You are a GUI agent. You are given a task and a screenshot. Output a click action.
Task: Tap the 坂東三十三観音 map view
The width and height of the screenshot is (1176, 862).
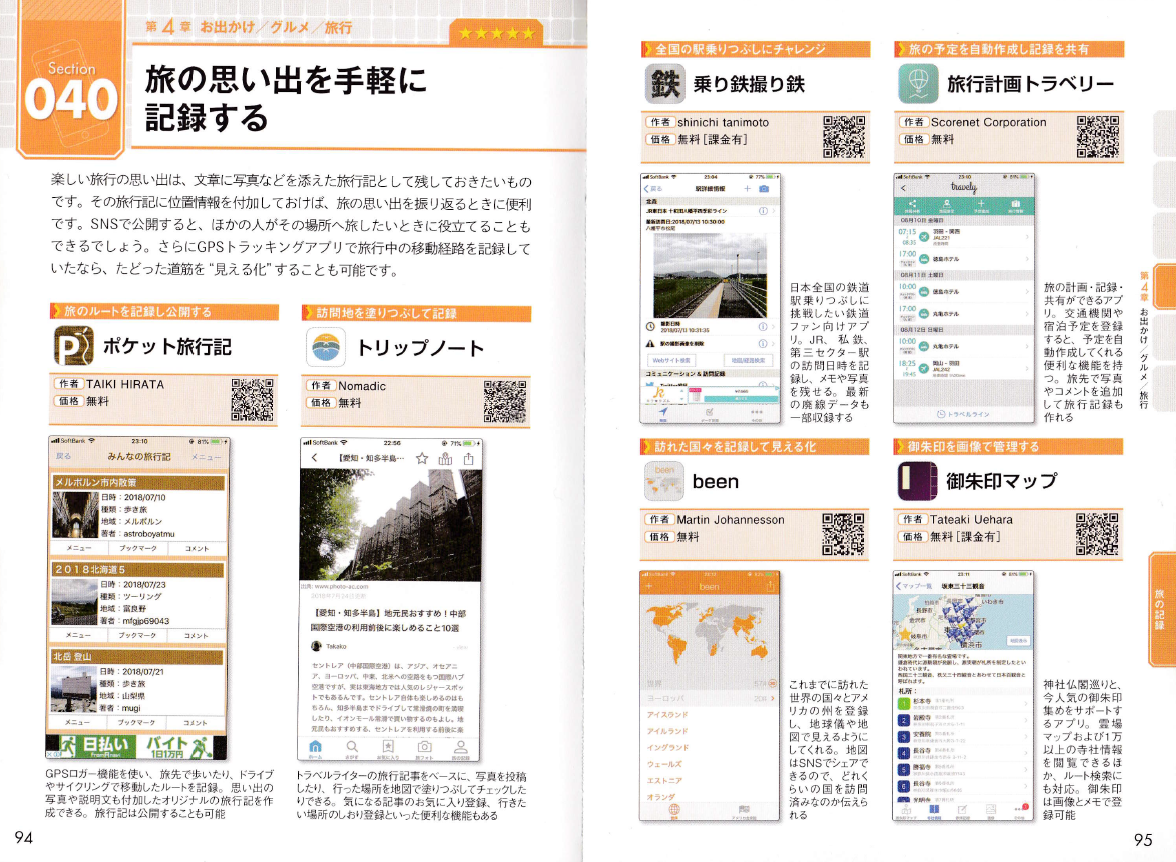pyautogui.click(x=964, y=623)
